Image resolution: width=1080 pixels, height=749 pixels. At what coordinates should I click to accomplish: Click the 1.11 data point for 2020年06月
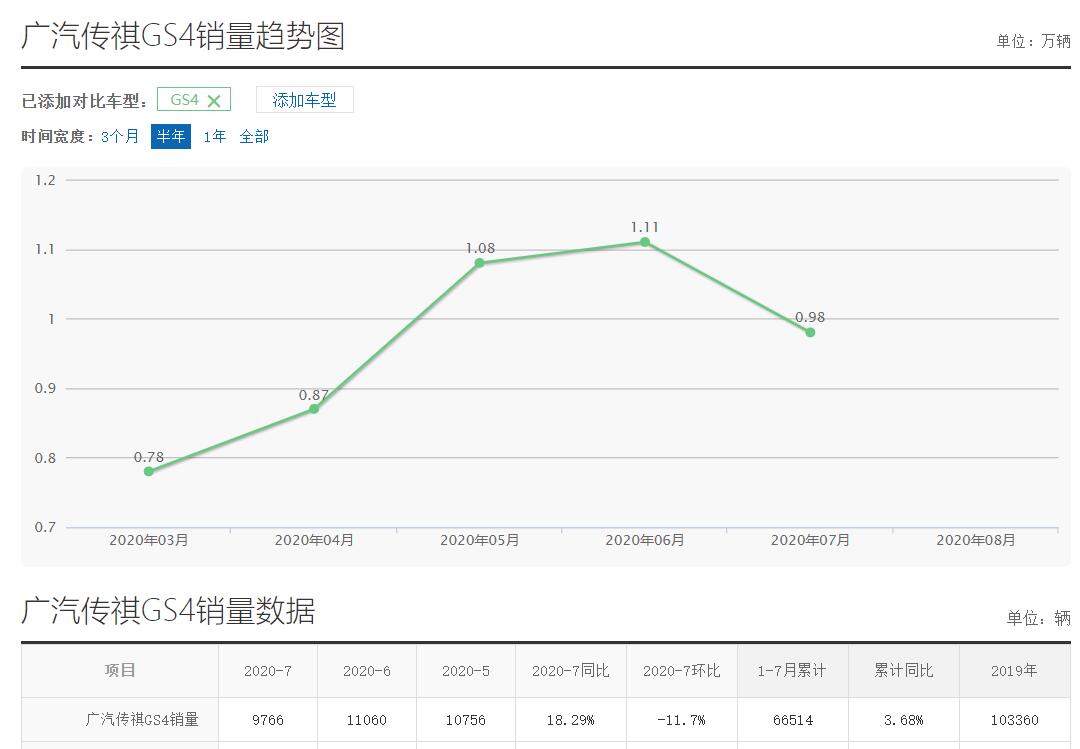pos(645,242)
